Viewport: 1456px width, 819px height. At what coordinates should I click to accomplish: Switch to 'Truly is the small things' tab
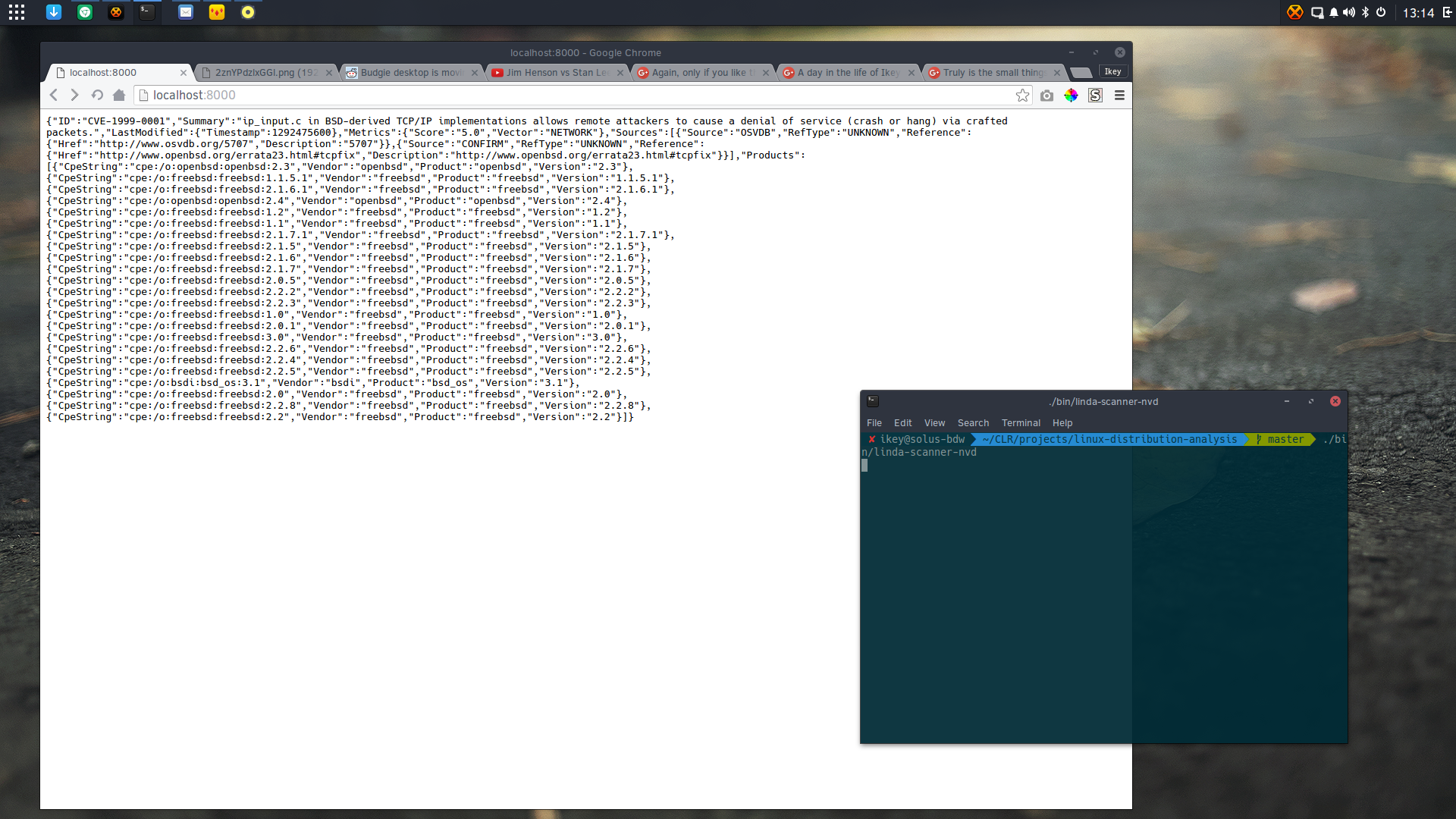point(993,73)
